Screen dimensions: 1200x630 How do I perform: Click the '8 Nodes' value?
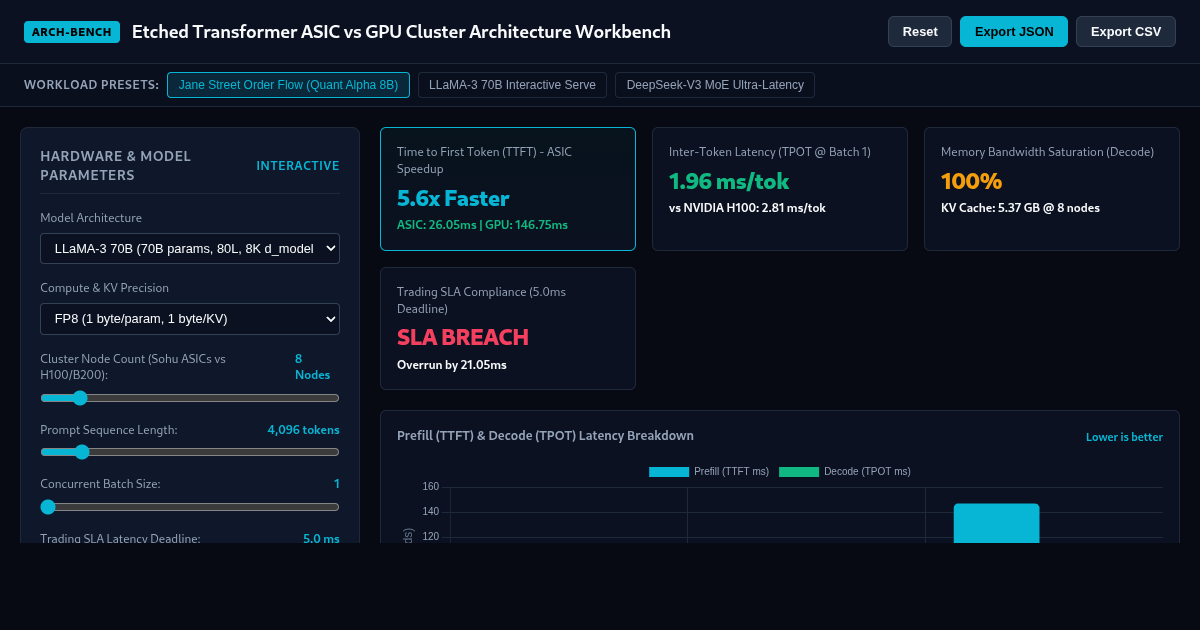click(x=312, y=367)
